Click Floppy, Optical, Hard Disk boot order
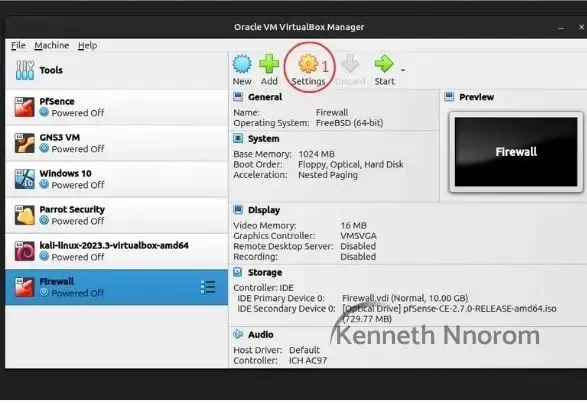This screenshot has width=587, height=405. click(351, 164)
